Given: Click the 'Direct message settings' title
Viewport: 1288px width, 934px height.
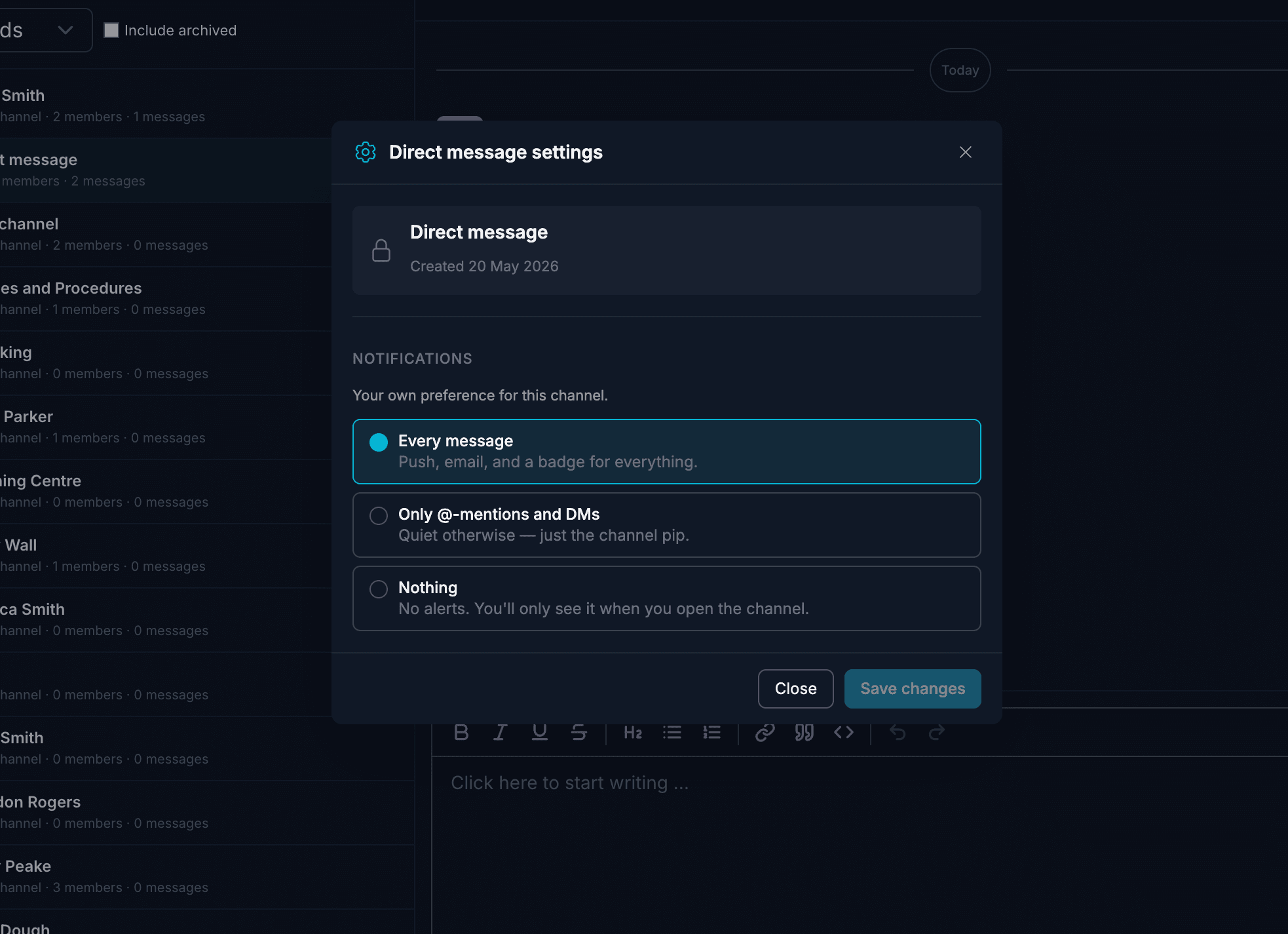Looking at the screenshot, I should [496, 152].
